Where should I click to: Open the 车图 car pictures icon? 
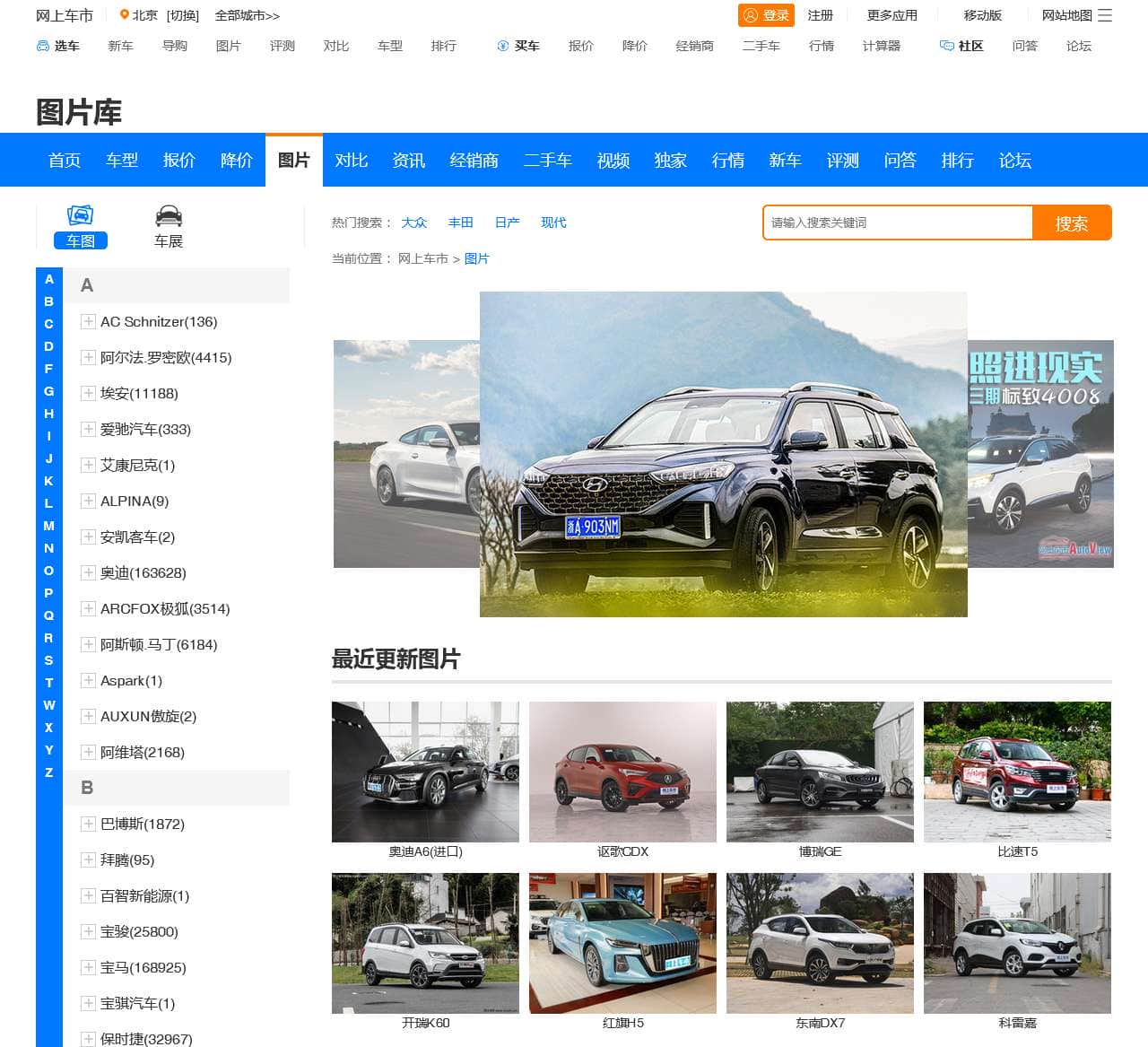[x=80, y=215]
